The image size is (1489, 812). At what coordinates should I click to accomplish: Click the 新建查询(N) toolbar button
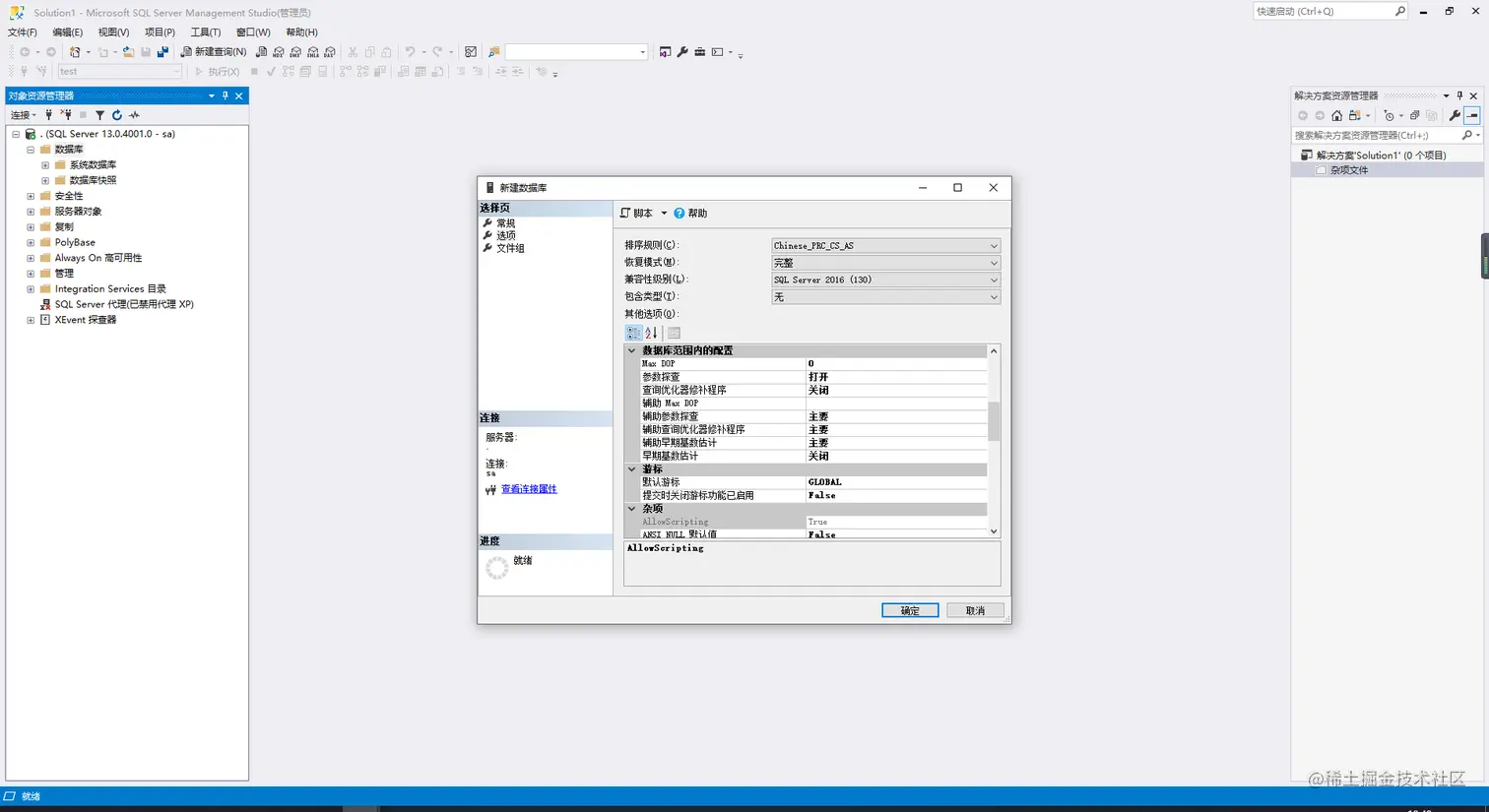pos(214,52)
